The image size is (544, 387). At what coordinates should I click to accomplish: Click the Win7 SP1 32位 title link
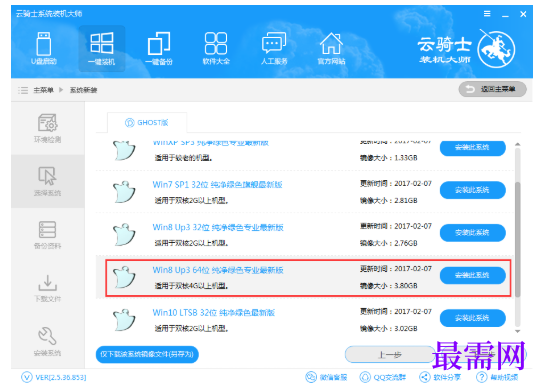click(x=218, y=185)
